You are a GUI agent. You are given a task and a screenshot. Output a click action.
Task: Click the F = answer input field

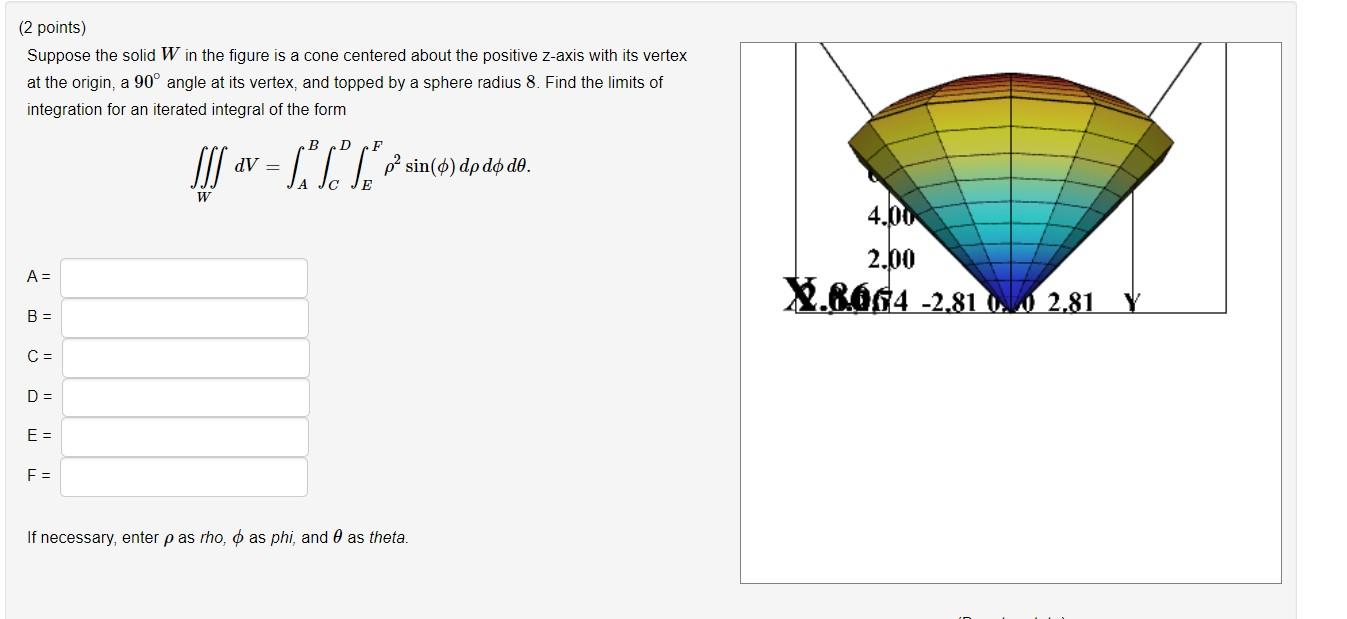(x=184, y=477)
